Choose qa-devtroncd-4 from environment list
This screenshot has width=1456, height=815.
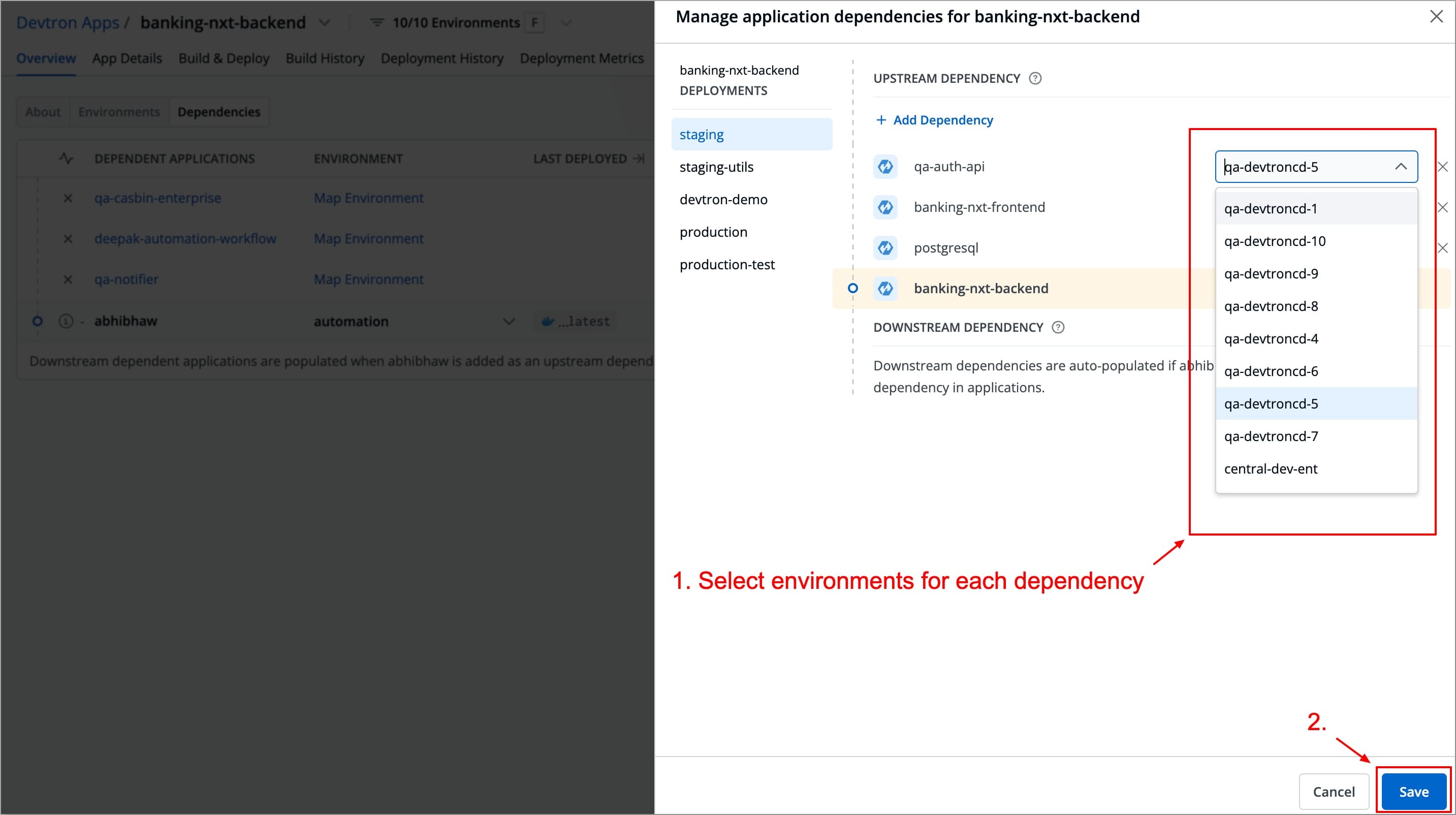point(1316,338)
